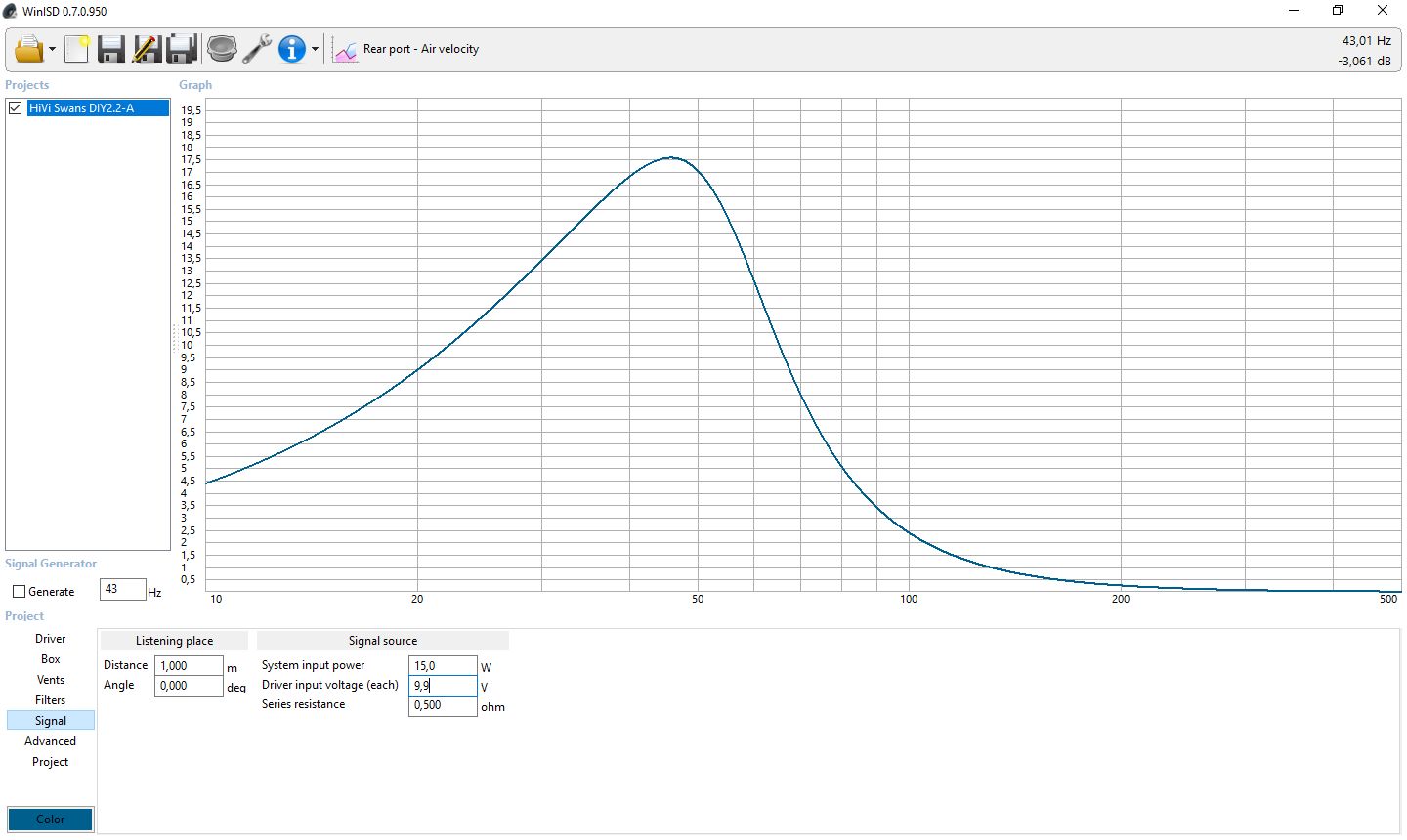
Task: Open the Rear port - Air velocity graph selector
Action: click(x=421, y=49)
